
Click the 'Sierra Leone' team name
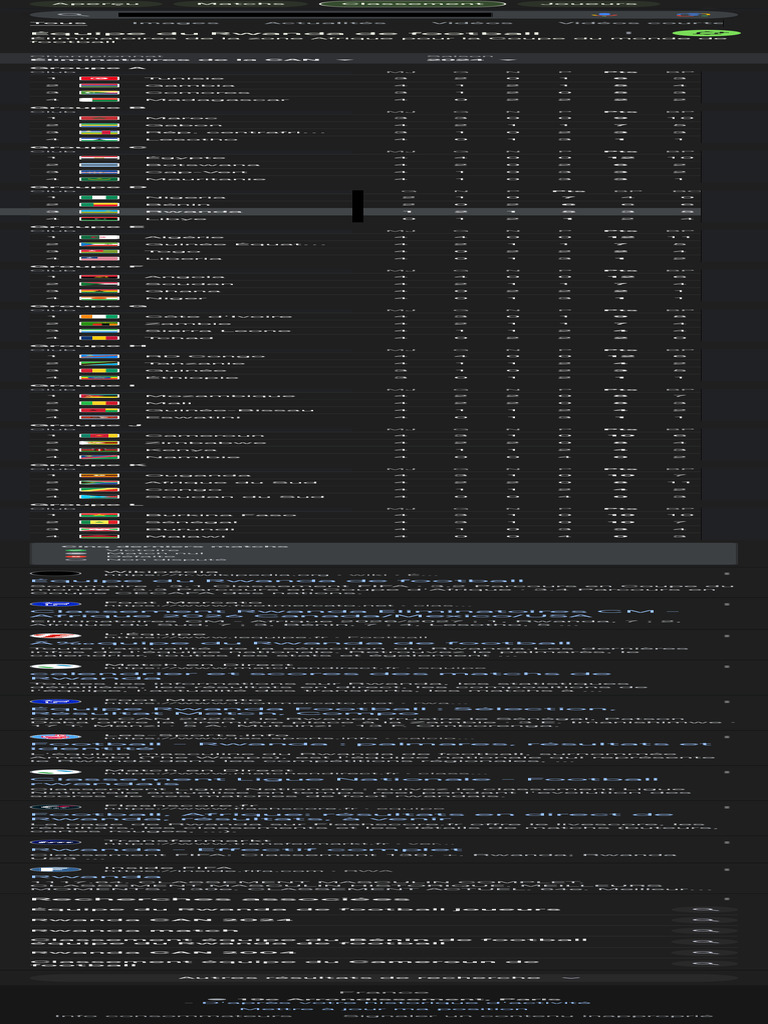pos(217,330)
